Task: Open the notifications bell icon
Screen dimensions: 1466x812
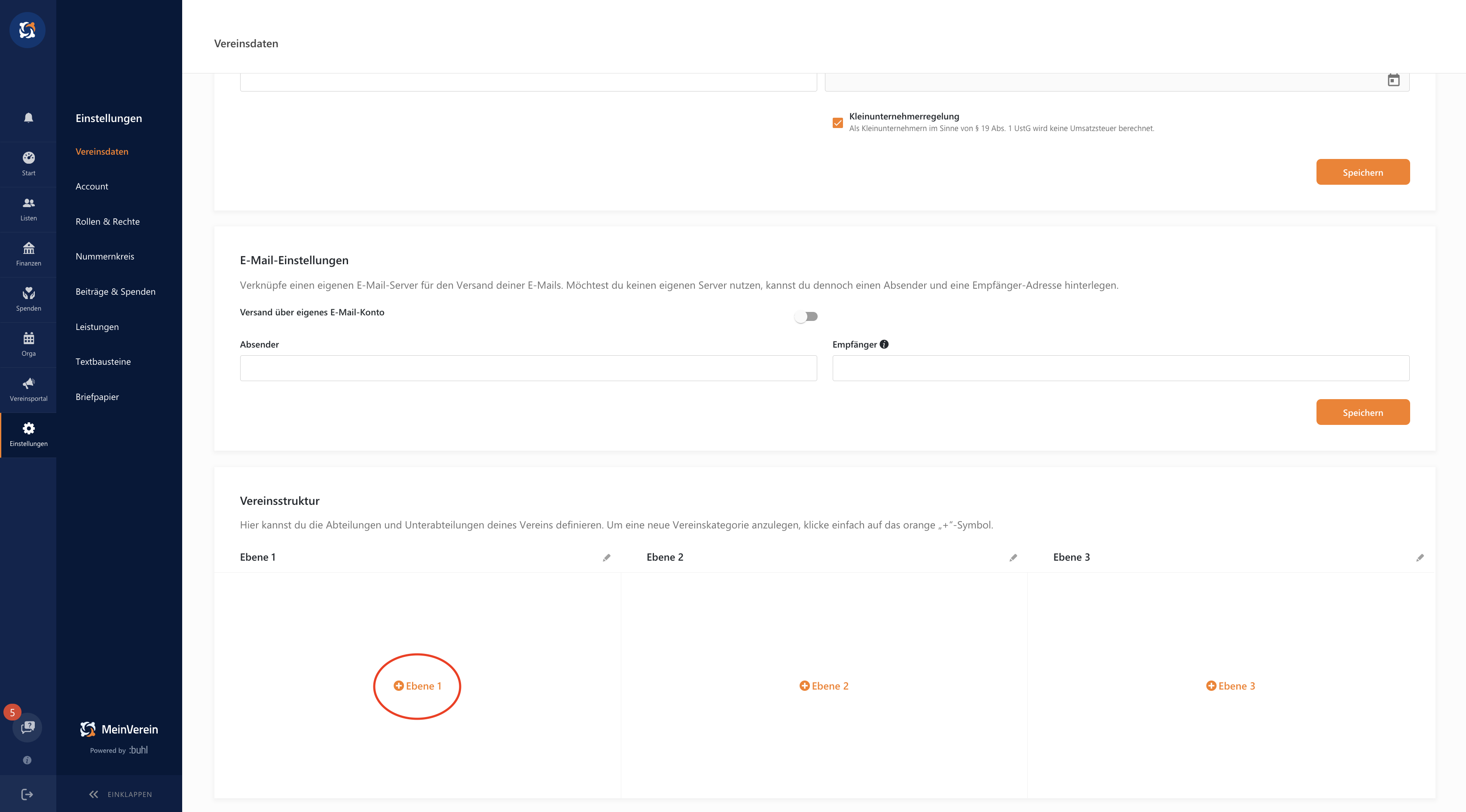Action: tap(28, 118)
